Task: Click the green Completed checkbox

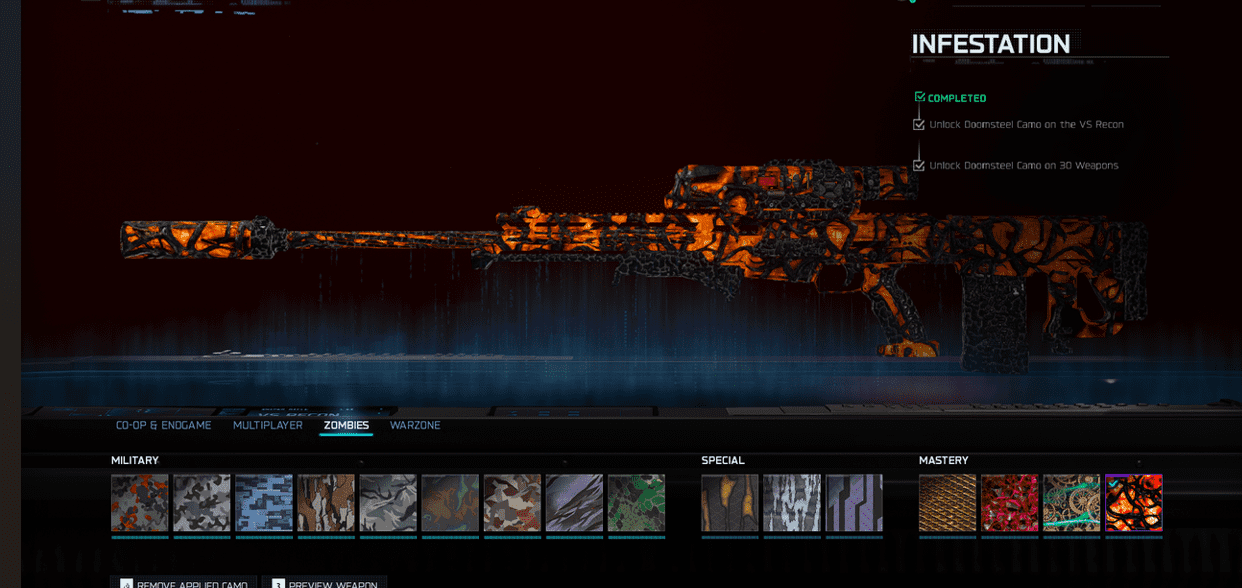Action: click(x=920, y=97)
